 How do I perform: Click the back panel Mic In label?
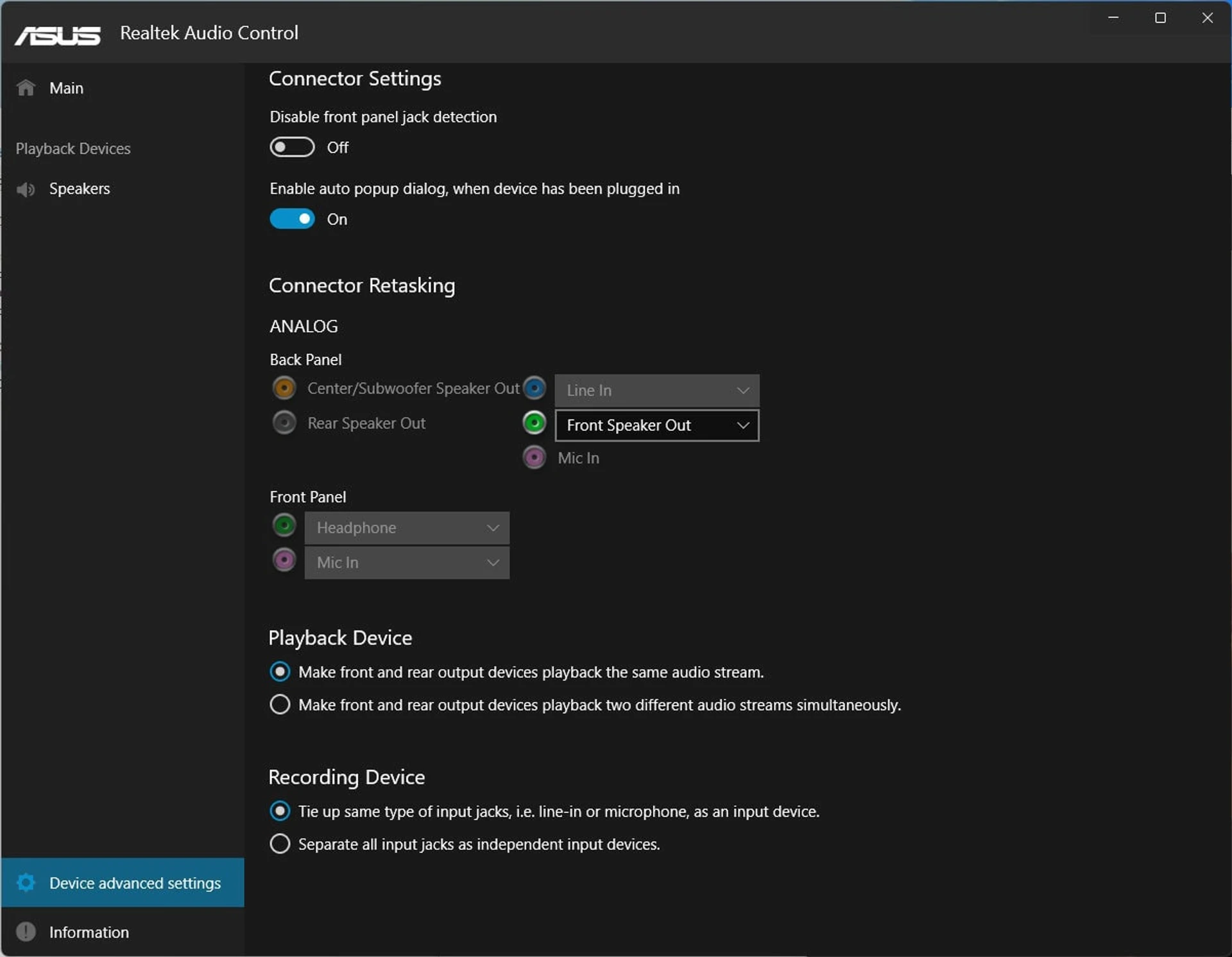pos(578,458)
